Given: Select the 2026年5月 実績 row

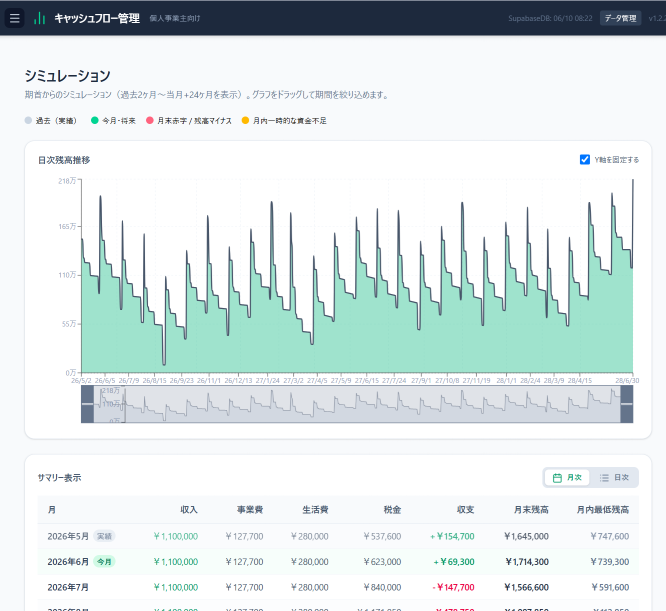Looking at the screenshot, I should point(338,536).
